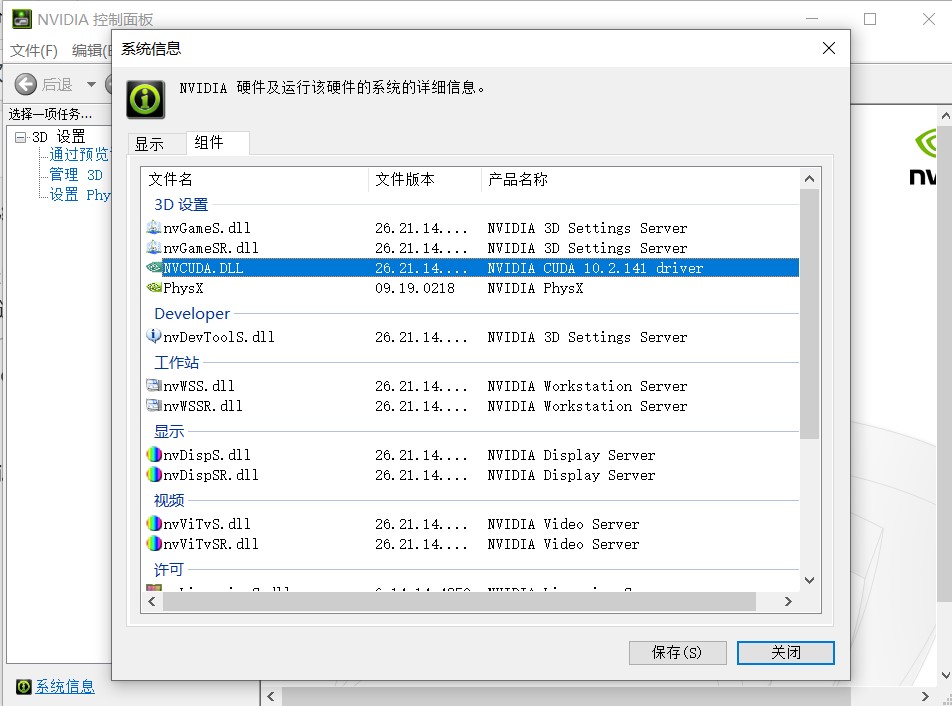Select the nvDispSR.dll row name

[211, 475]
